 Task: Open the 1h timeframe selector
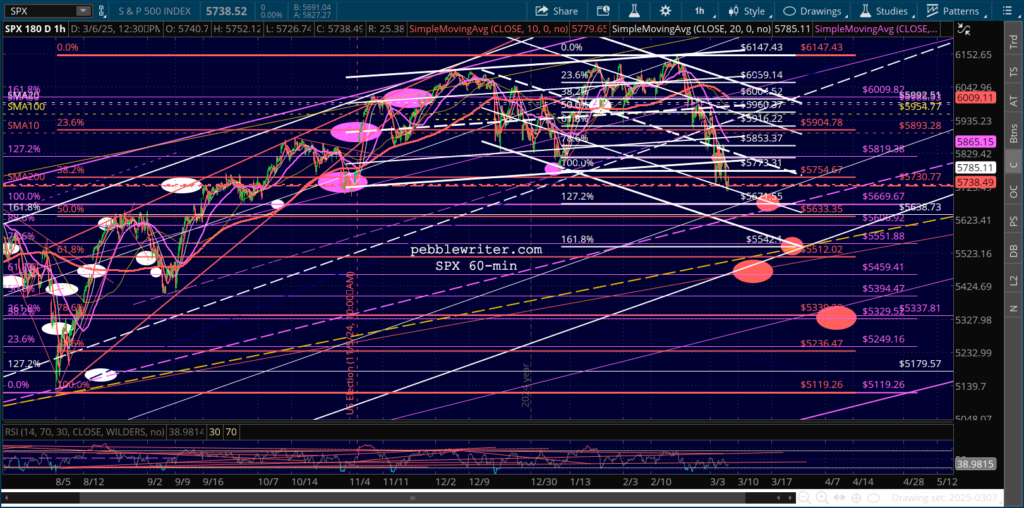pos(702,11)
